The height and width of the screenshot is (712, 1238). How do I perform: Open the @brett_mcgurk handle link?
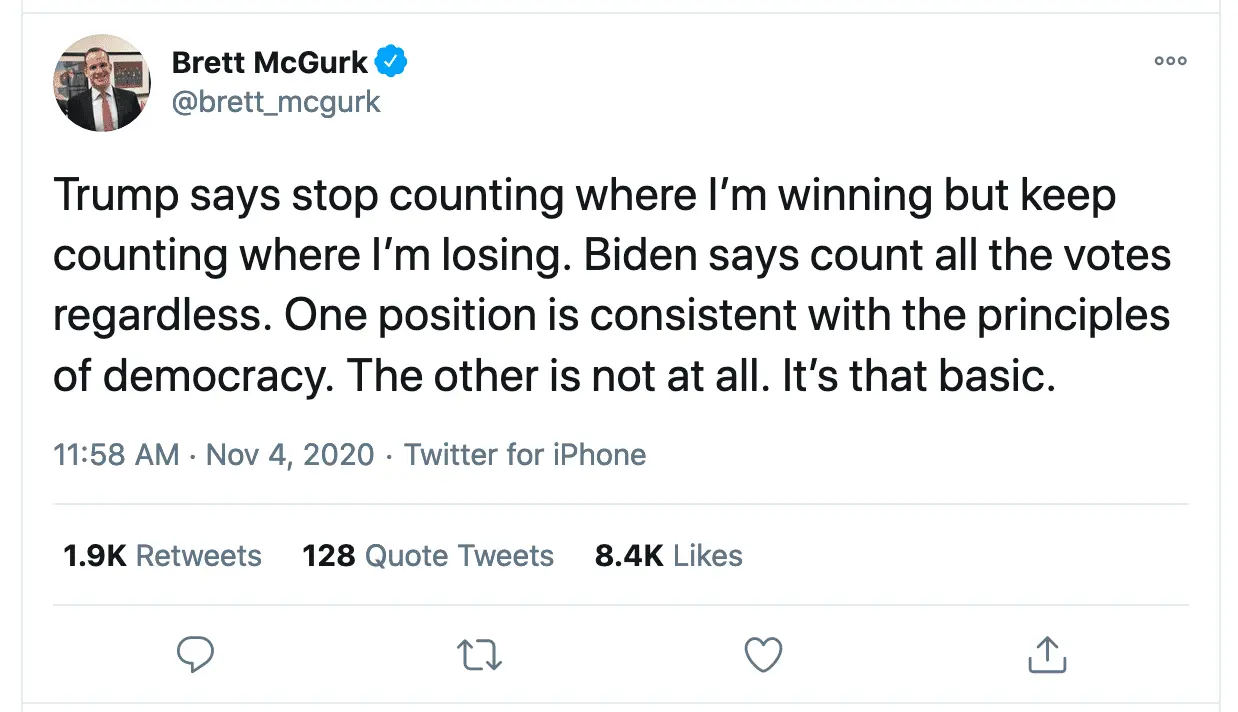tap(276, 102)
